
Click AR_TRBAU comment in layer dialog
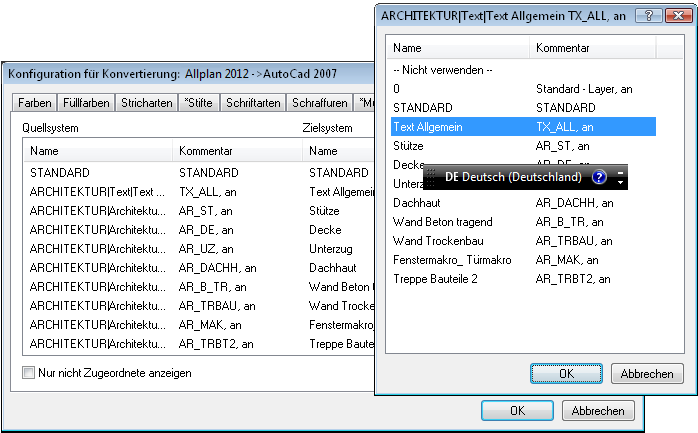tap(574, 241)
